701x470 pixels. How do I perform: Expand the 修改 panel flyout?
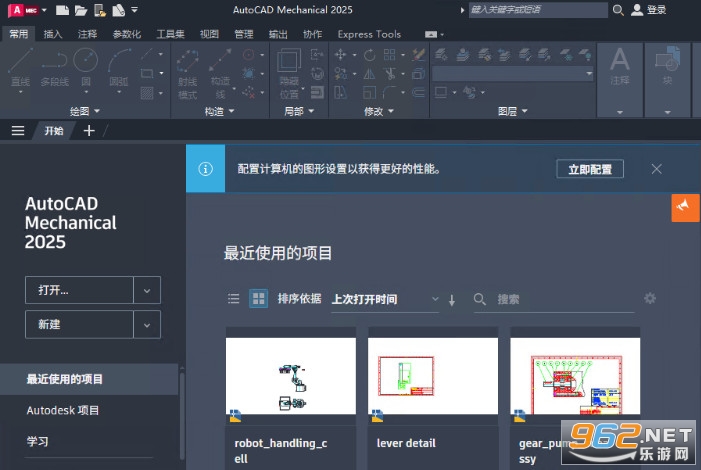379,111
